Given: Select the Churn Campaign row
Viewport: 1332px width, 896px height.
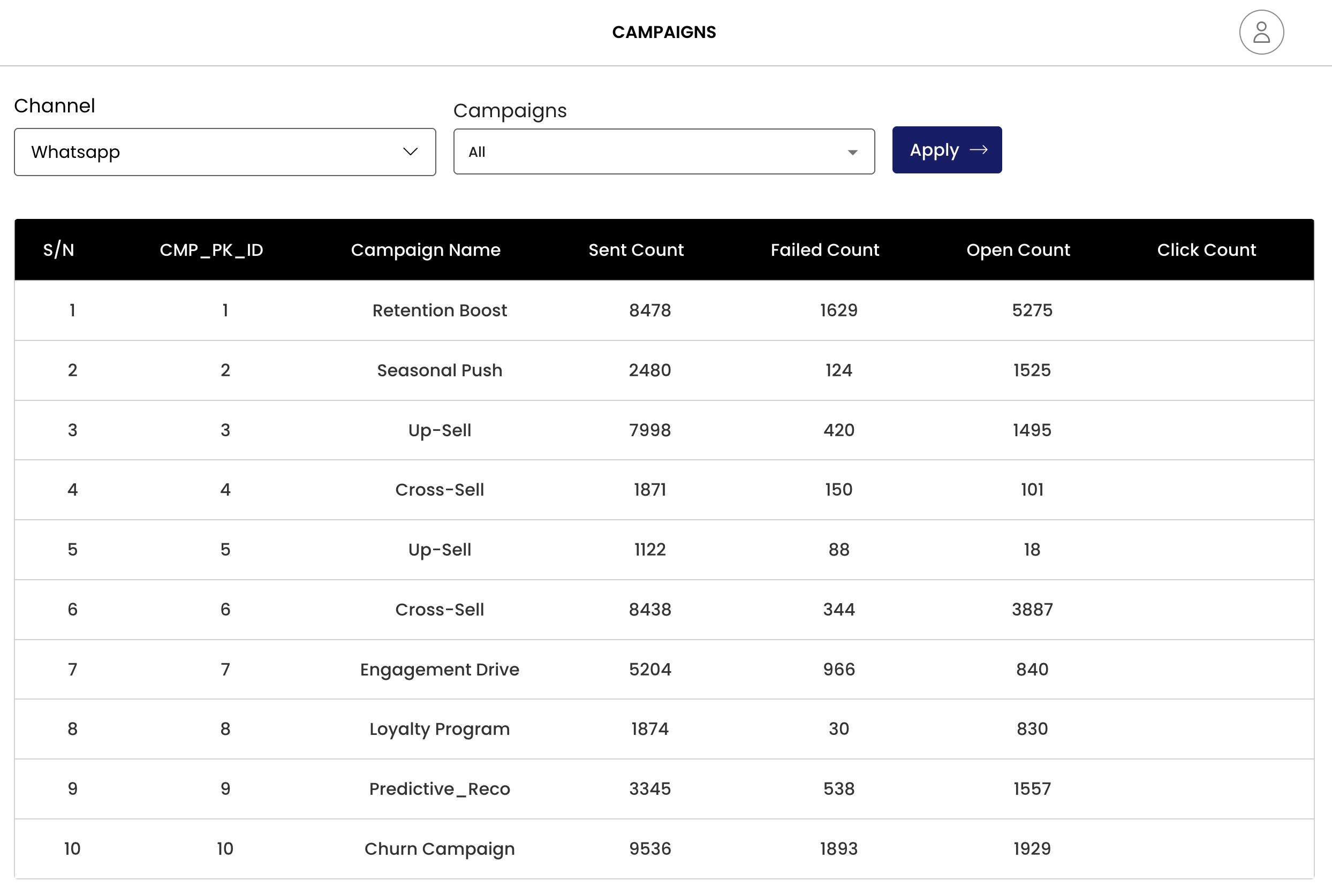Looking at the screenshot, I should [439, 848].
